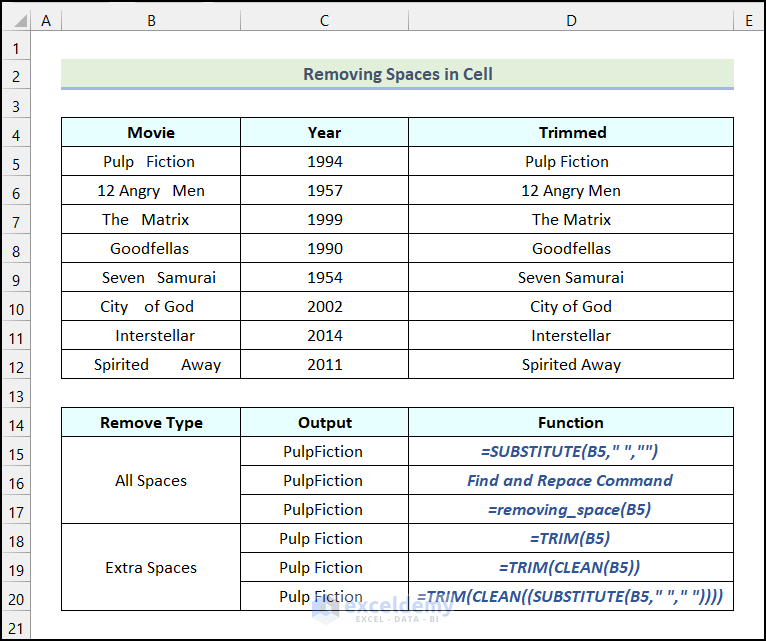Select the column C header
The width and height of the screenshot is (766, 641).
[324, 20]
